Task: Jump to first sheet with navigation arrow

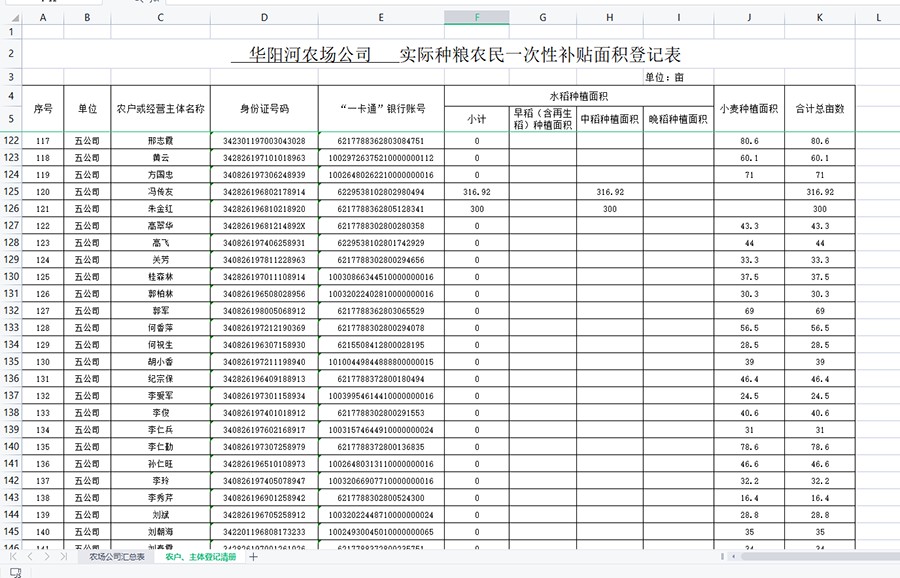Action: [13, 557]
